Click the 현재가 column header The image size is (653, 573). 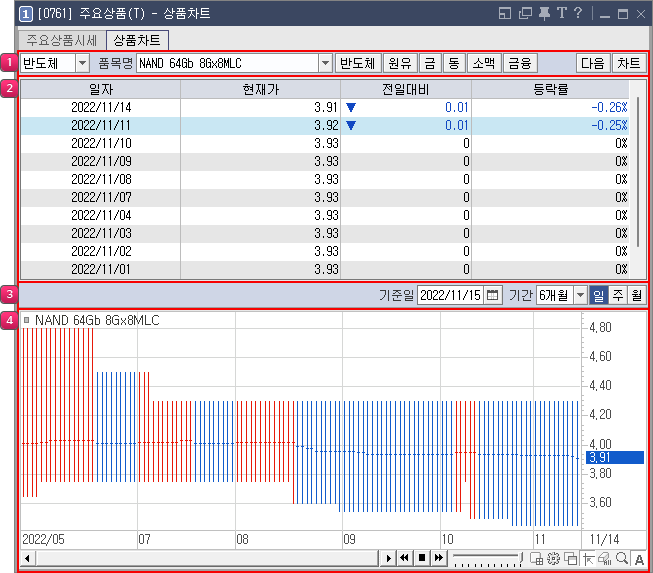point(261,89)
